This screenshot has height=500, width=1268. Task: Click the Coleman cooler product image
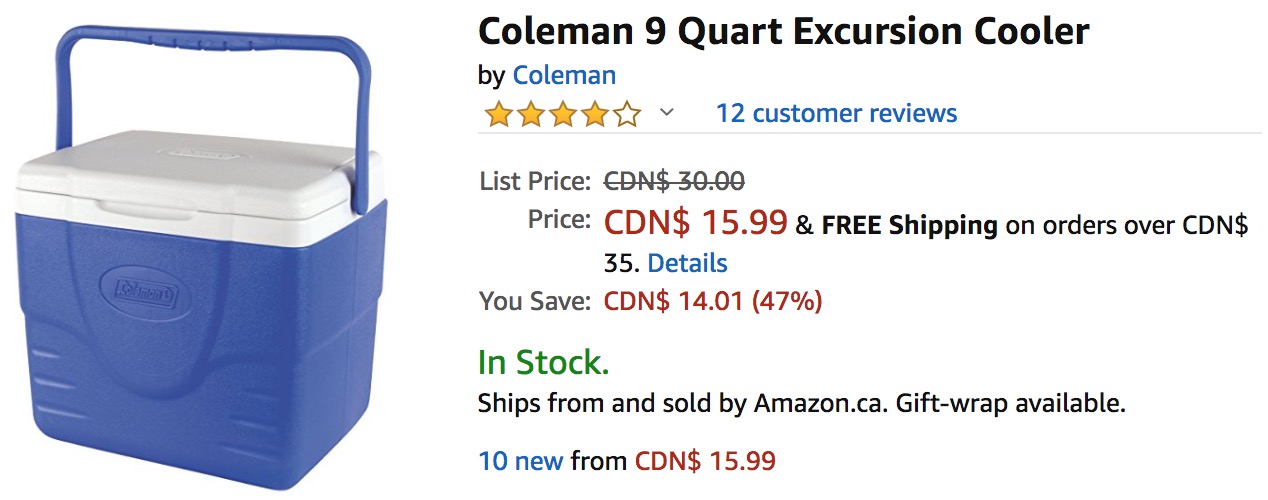pos(200,300)
